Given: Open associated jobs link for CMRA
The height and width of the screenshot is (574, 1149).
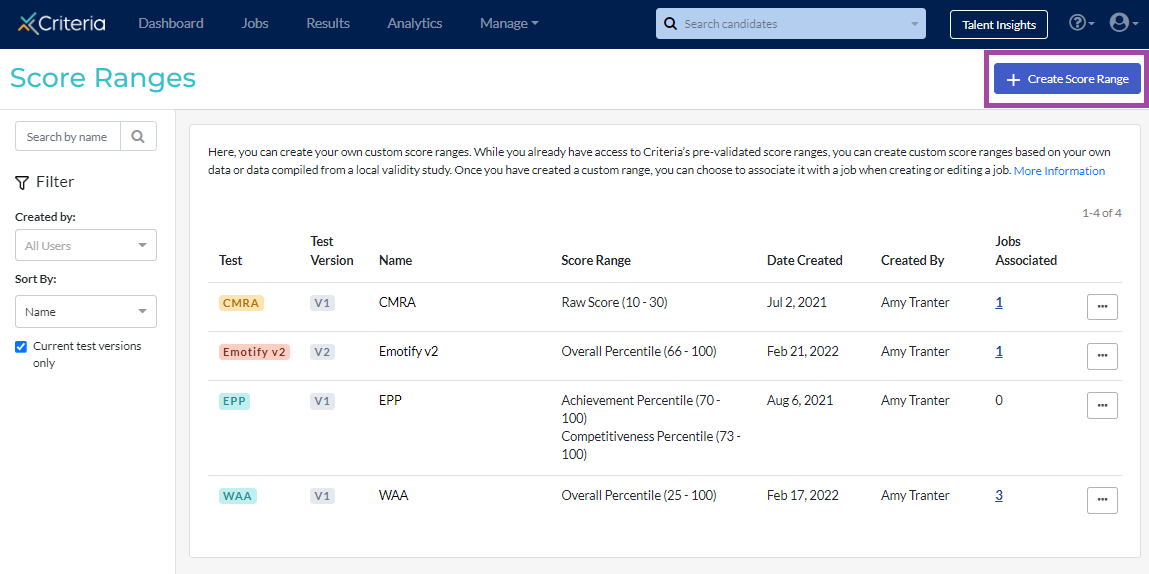Looking at the screenshot, I should point(999,302).
